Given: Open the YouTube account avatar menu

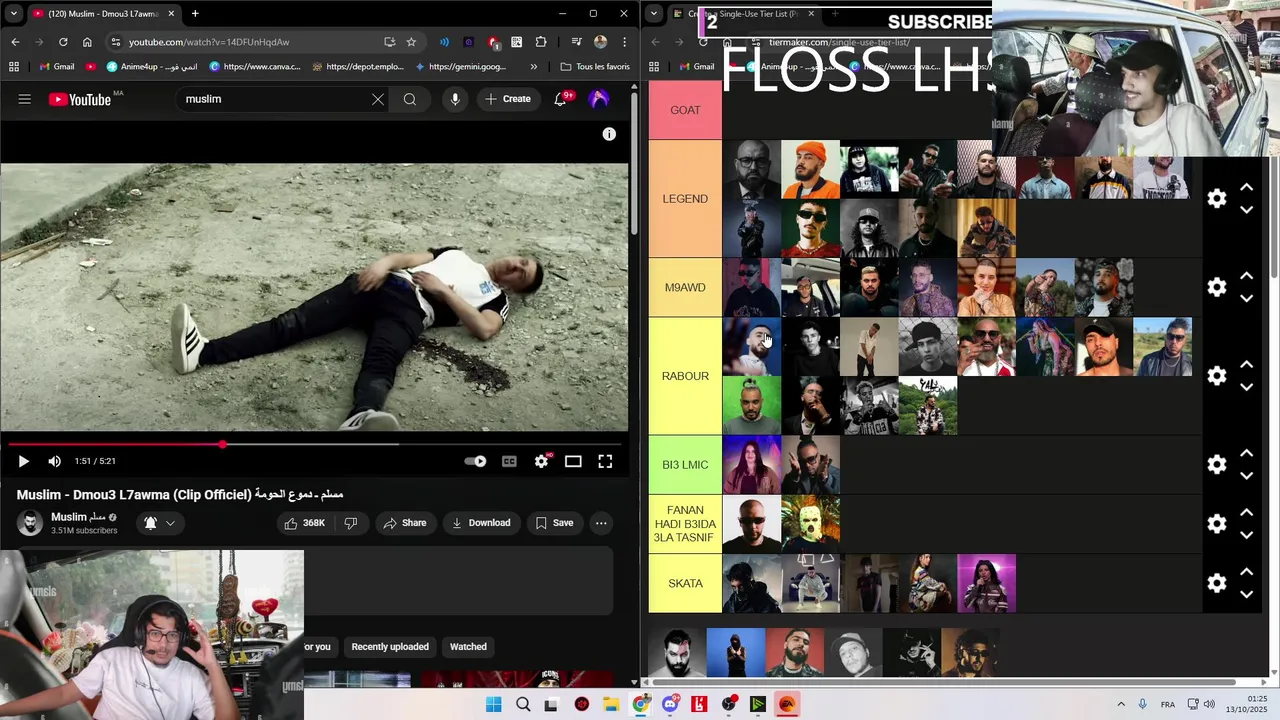Looking at the screenshot, I should tap(599, 99).
